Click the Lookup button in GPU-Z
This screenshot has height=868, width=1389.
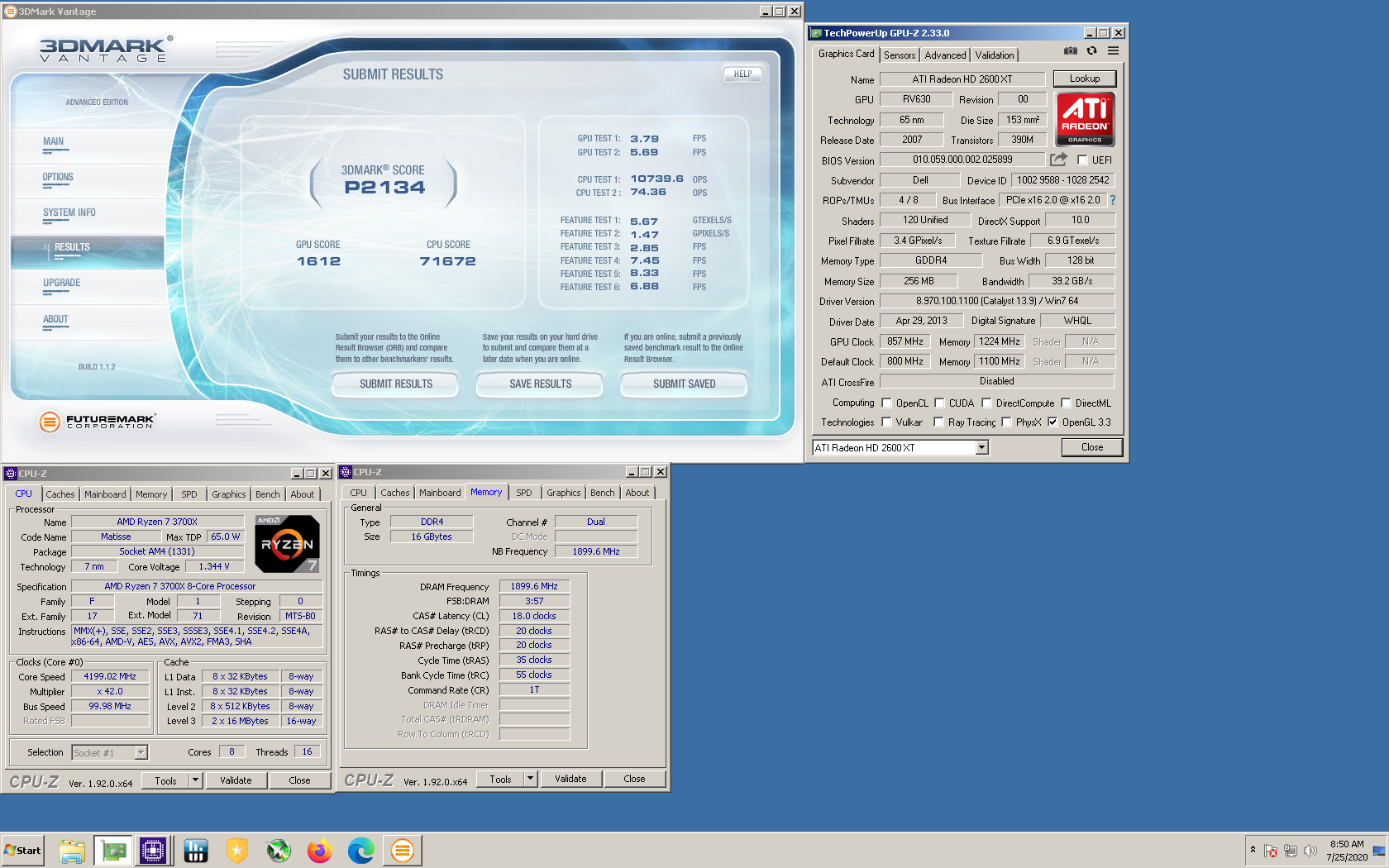tap(1085, 79)
